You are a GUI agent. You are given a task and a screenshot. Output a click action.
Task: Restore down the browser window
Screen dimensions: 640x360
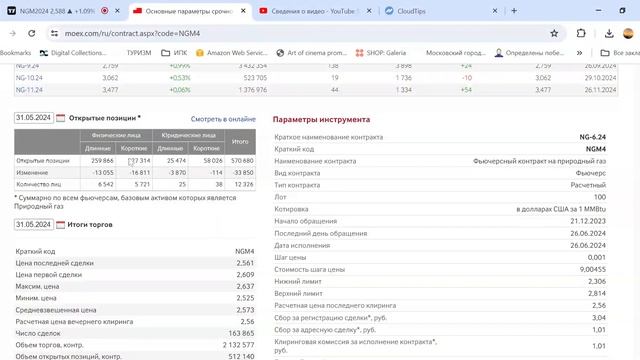click(x=622, y=11)
